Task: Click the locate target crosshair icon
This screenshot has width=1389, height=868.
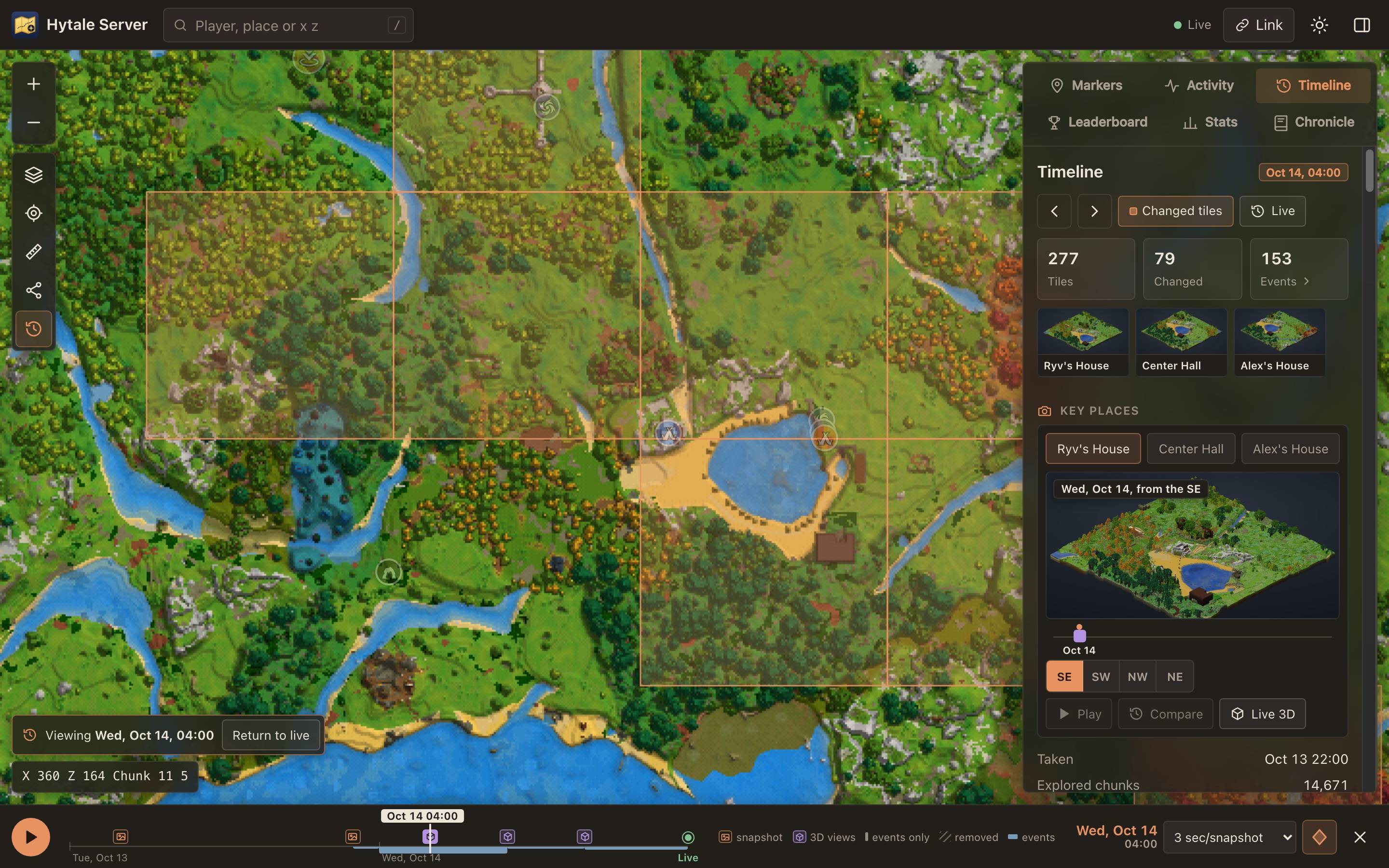Action: 34,213
